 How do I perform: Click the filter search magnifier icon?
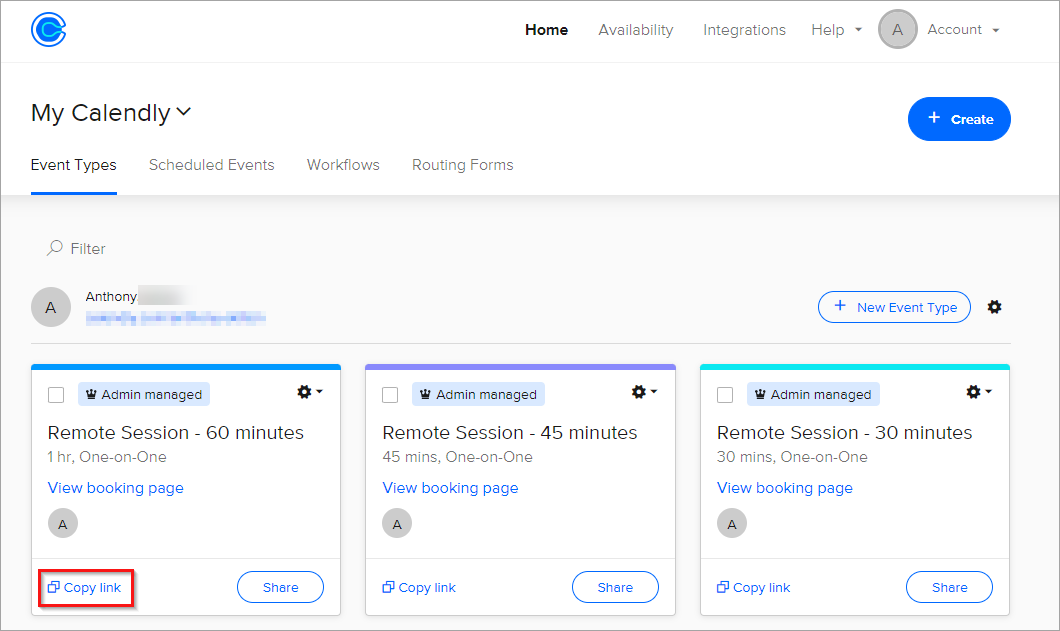55,248
